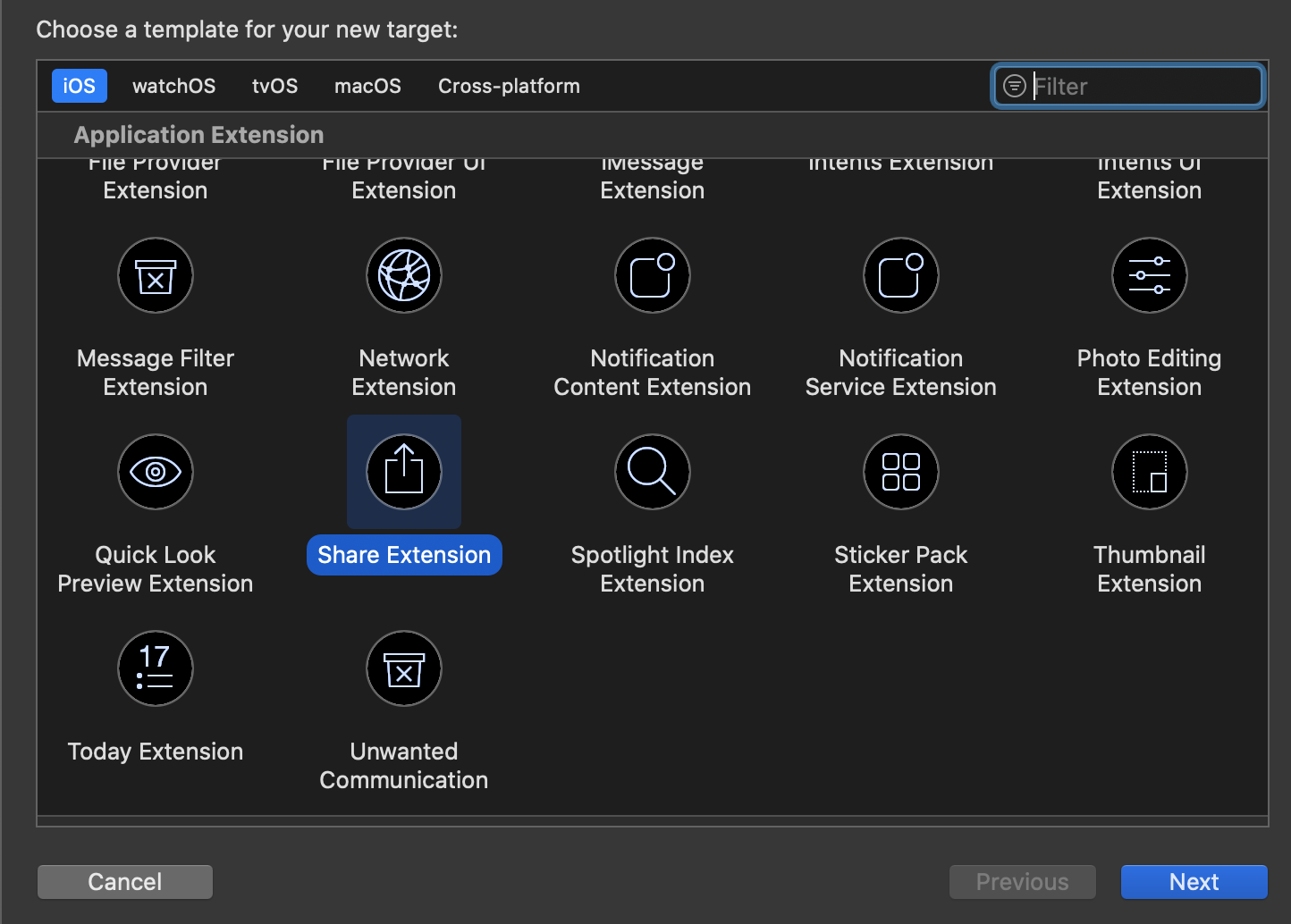
Task: Select the Photo Editing Extension icon
Action: pyautogui.click(x=1150, y=275)
